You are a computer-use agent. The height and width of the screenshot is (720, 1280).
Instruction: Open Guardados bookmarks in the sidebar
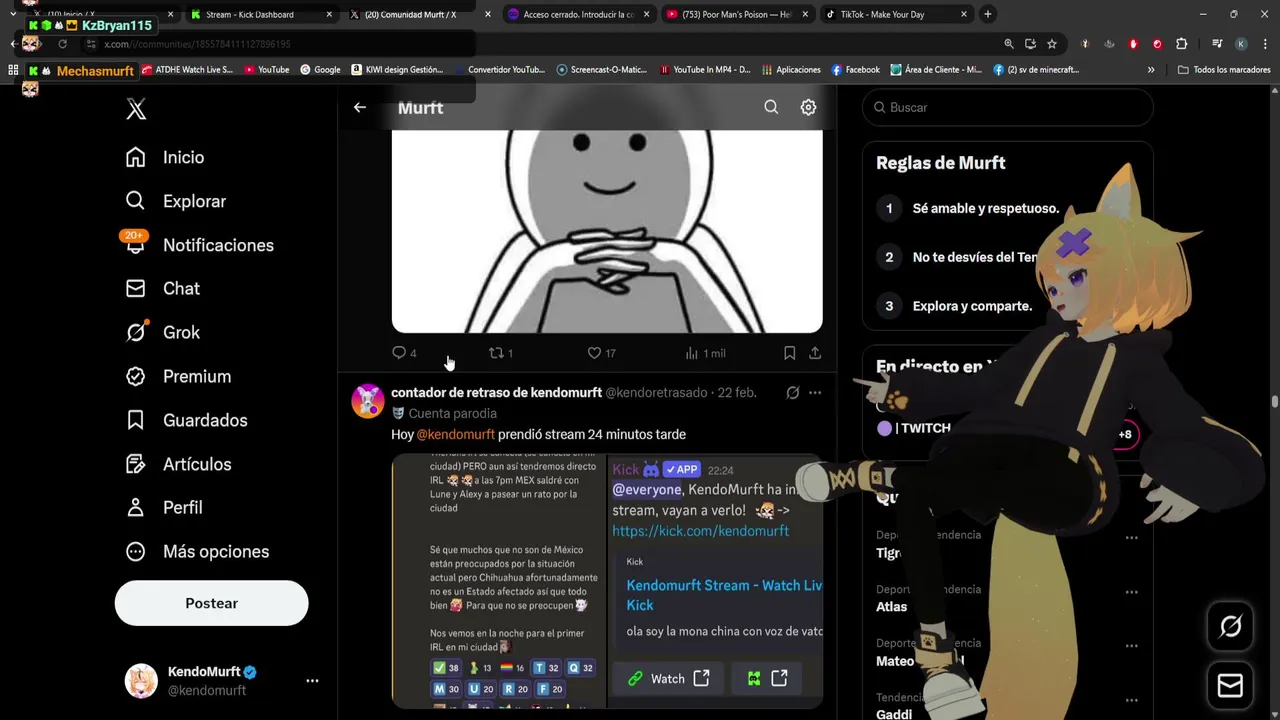pyautogui.click(x=187, y=420)
